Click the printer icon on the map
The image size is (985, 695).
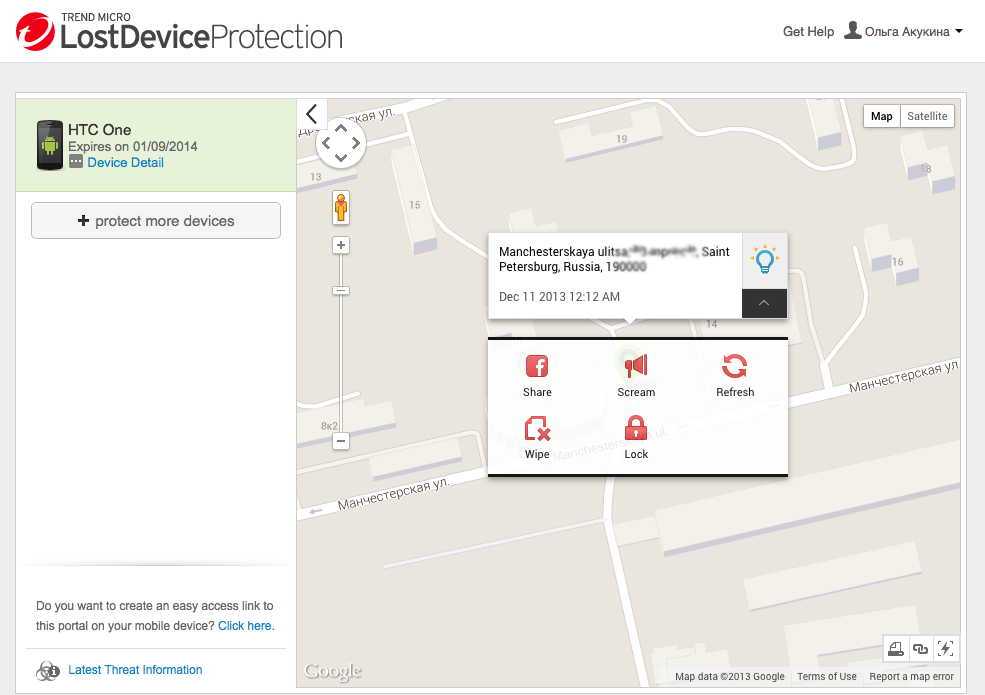(x=896, y=649)
